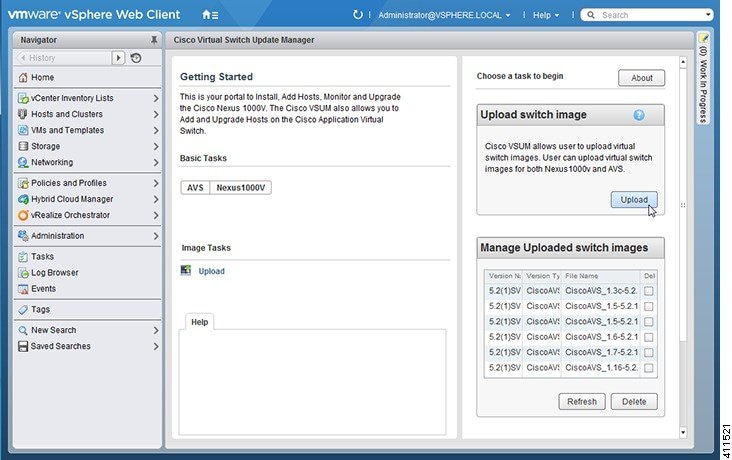Click the Work In Progress note icon
The width and height of the screenshot is (732, 460).
(704, 38)
